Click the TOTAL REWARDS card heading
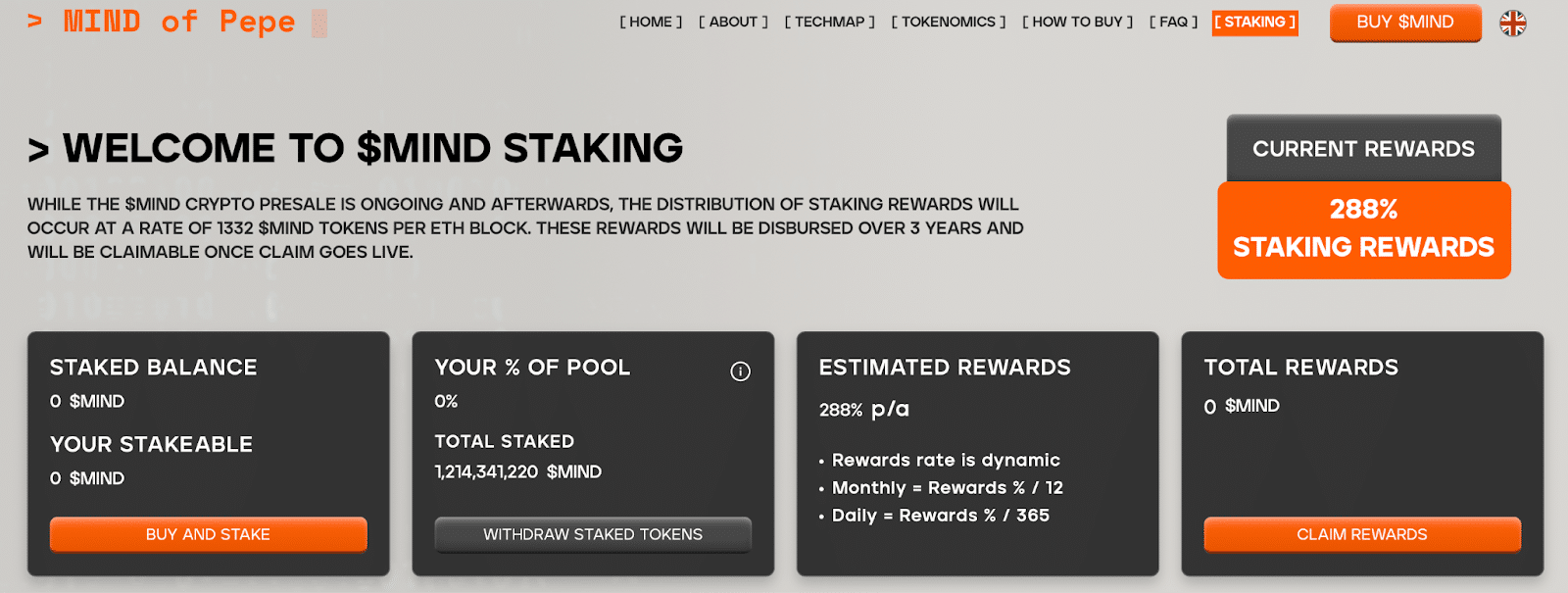The height and width of the screenshot is (593, 1568). 1301,368
